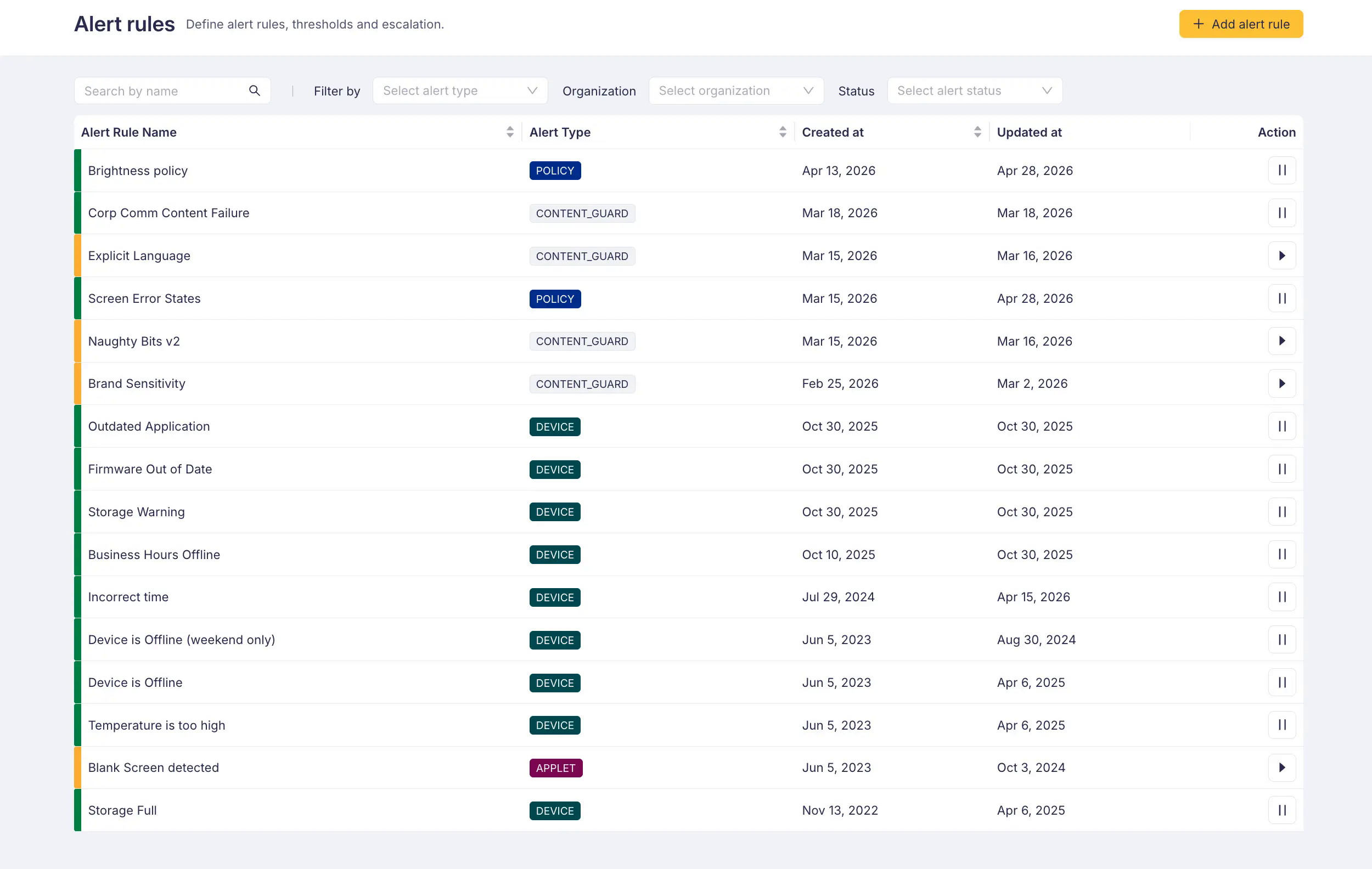Select the Apr 15, 2026 updated date
The width and height of the screenshot is (1372, 869).
pos(1033,597)
